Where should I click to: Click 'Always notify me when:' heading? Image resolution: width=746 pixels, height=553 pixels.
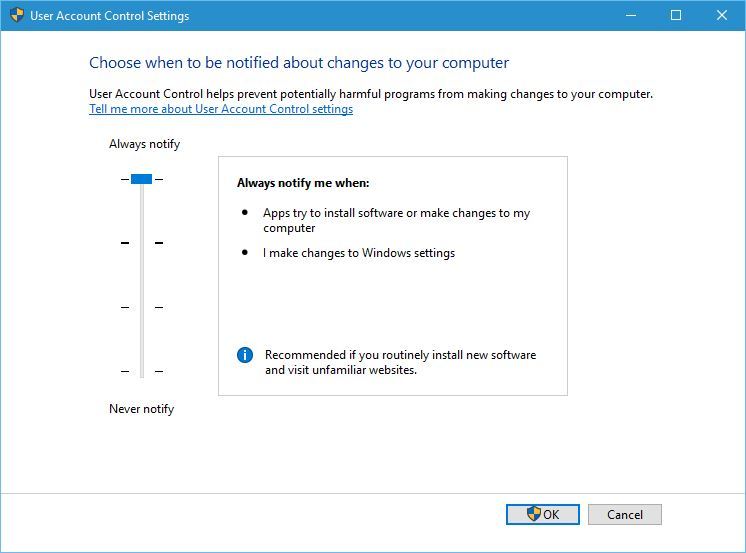click(x=303, y=183)
